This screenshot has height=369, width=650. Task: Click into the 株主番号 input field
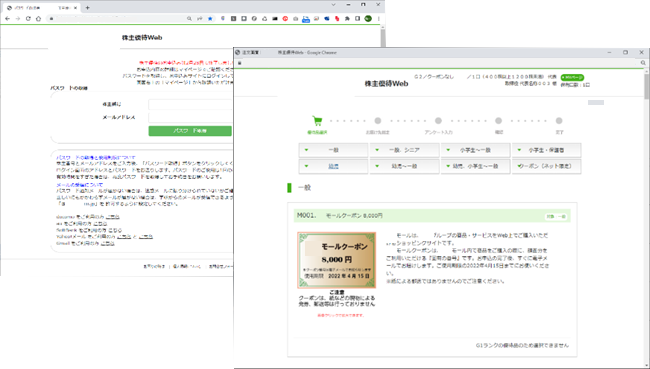point(190,104)
